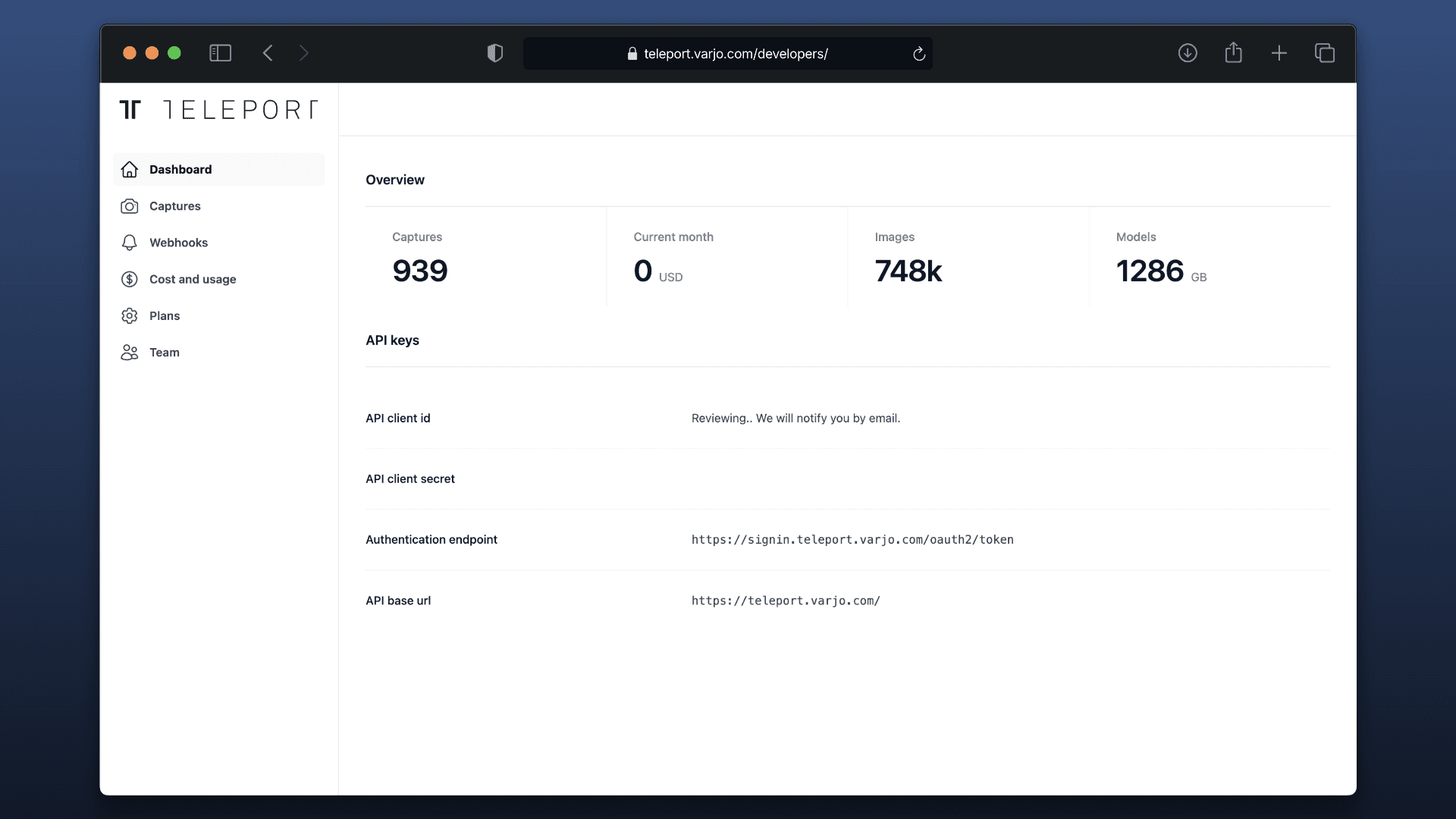Click the API base url value
Screen dimensions: 1456x819
pyautogui.click(x=786, y=601)
